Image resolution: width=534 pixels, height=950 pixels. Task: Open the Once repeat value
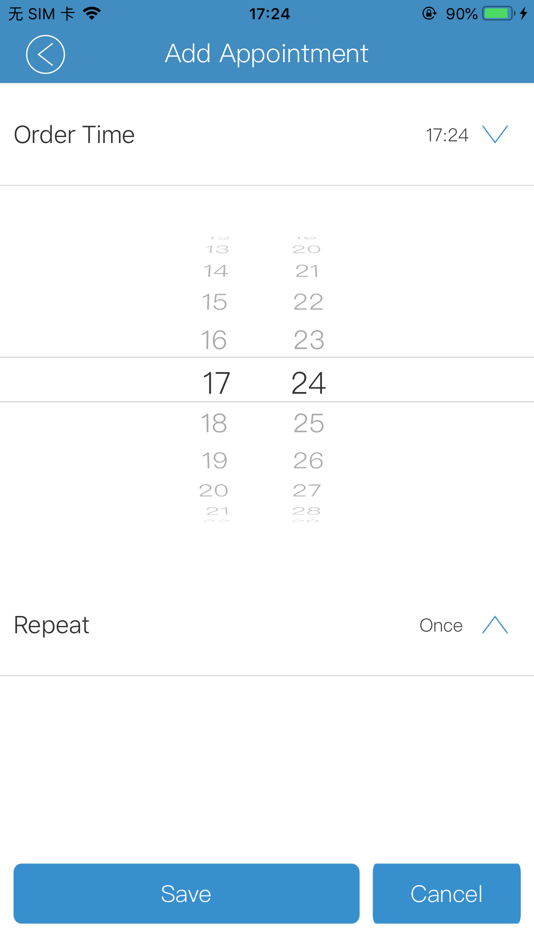click(x=441, y=625)
